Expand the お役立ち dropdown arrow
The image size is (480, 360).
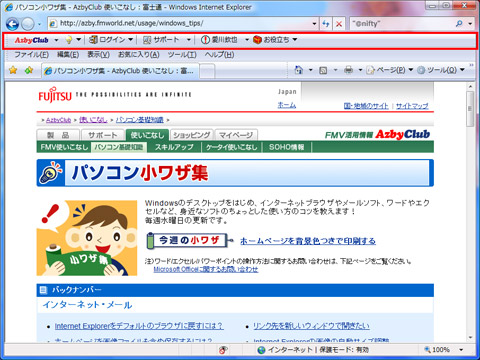(295, 40)
